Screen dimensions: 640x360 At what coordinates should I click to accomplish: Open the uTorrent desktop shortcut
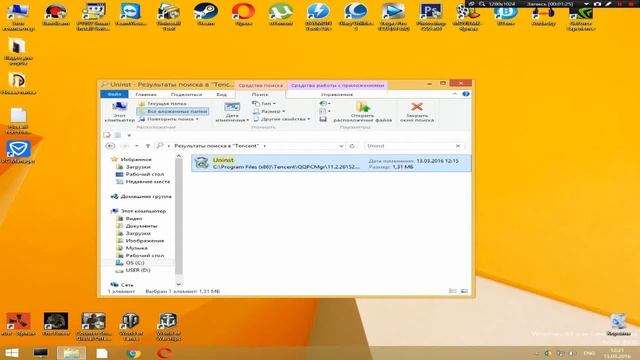click(281, 15)
